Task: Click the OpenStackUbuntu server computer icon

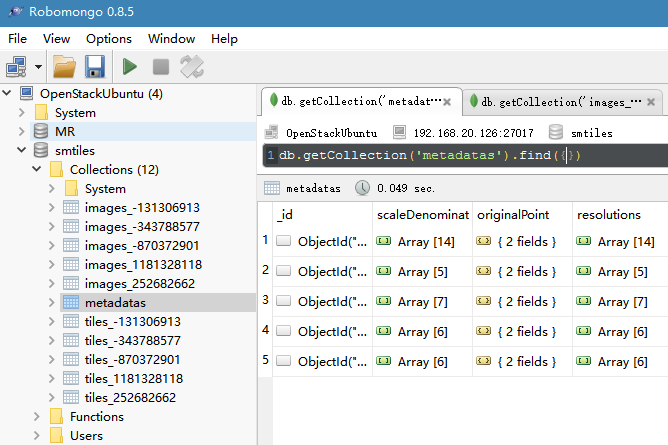Action: coord(26,93)
